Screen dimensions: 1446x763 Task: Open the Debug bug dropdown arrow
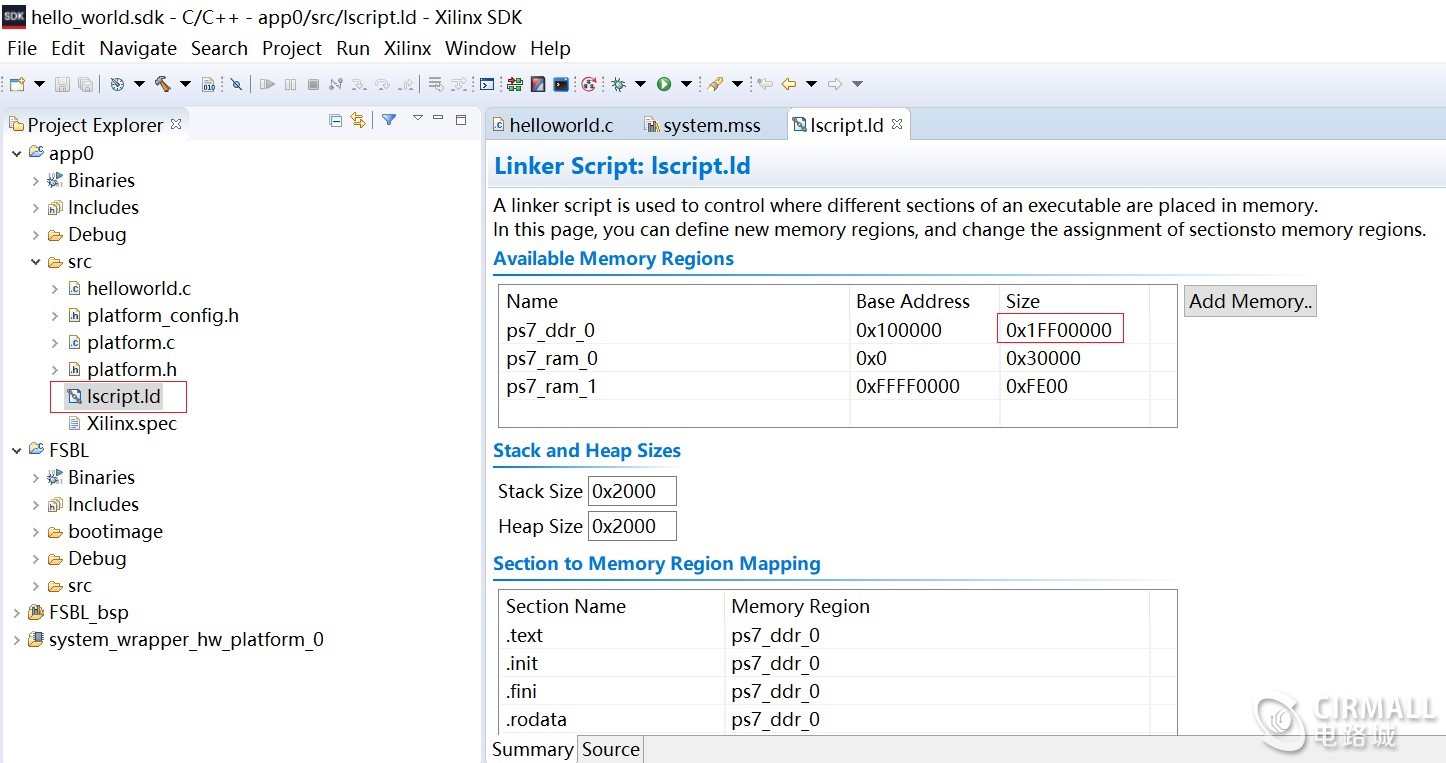tap(640, 84)
